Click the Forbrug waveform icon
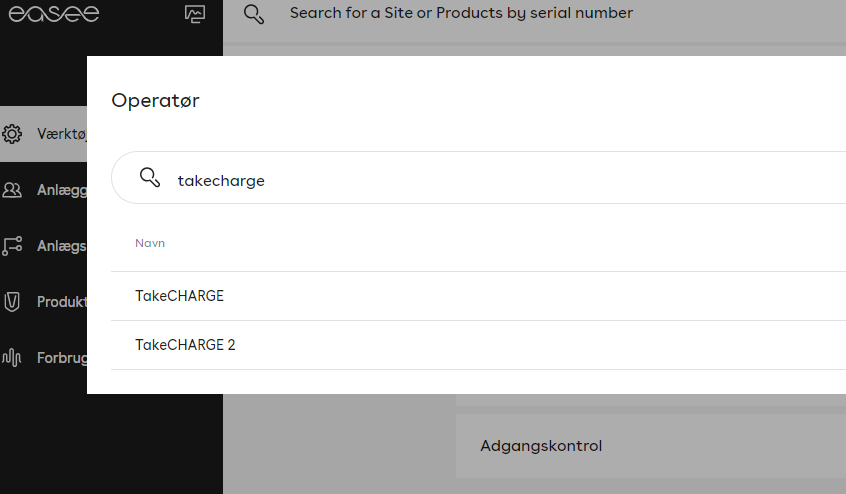 coord(13,357)
